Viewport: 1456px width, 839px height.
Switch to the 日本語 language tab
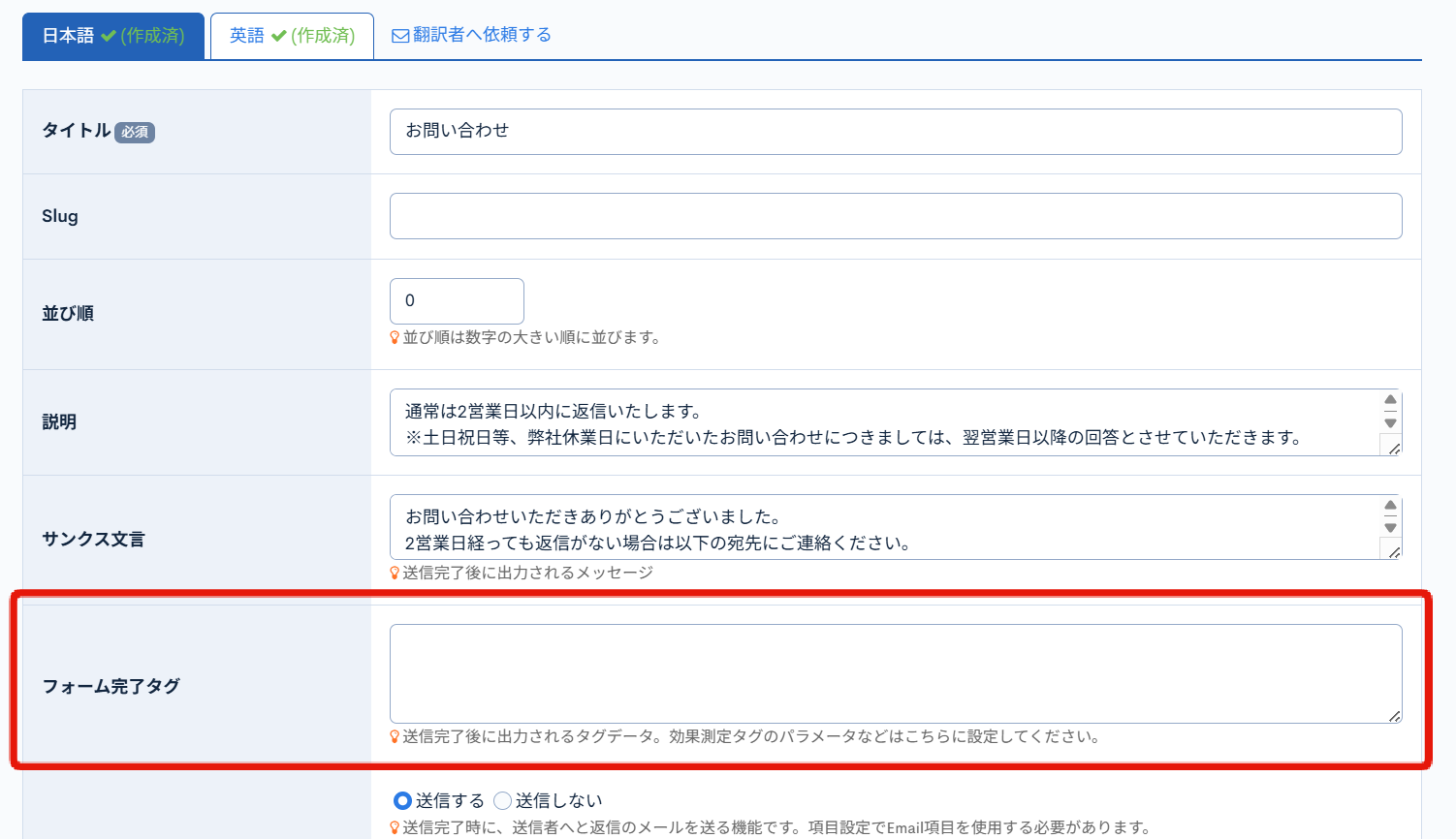point(113,36)
